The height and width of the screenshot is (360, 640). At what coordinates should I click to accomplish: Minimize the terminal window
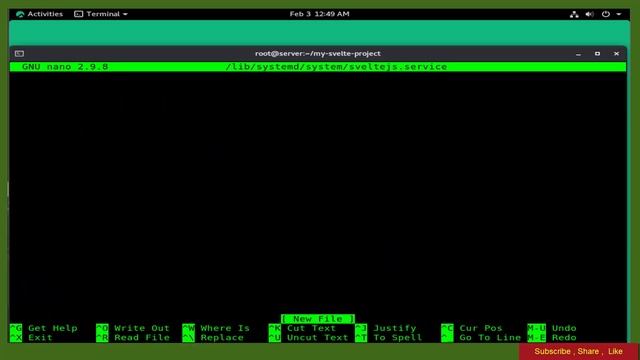578,54
